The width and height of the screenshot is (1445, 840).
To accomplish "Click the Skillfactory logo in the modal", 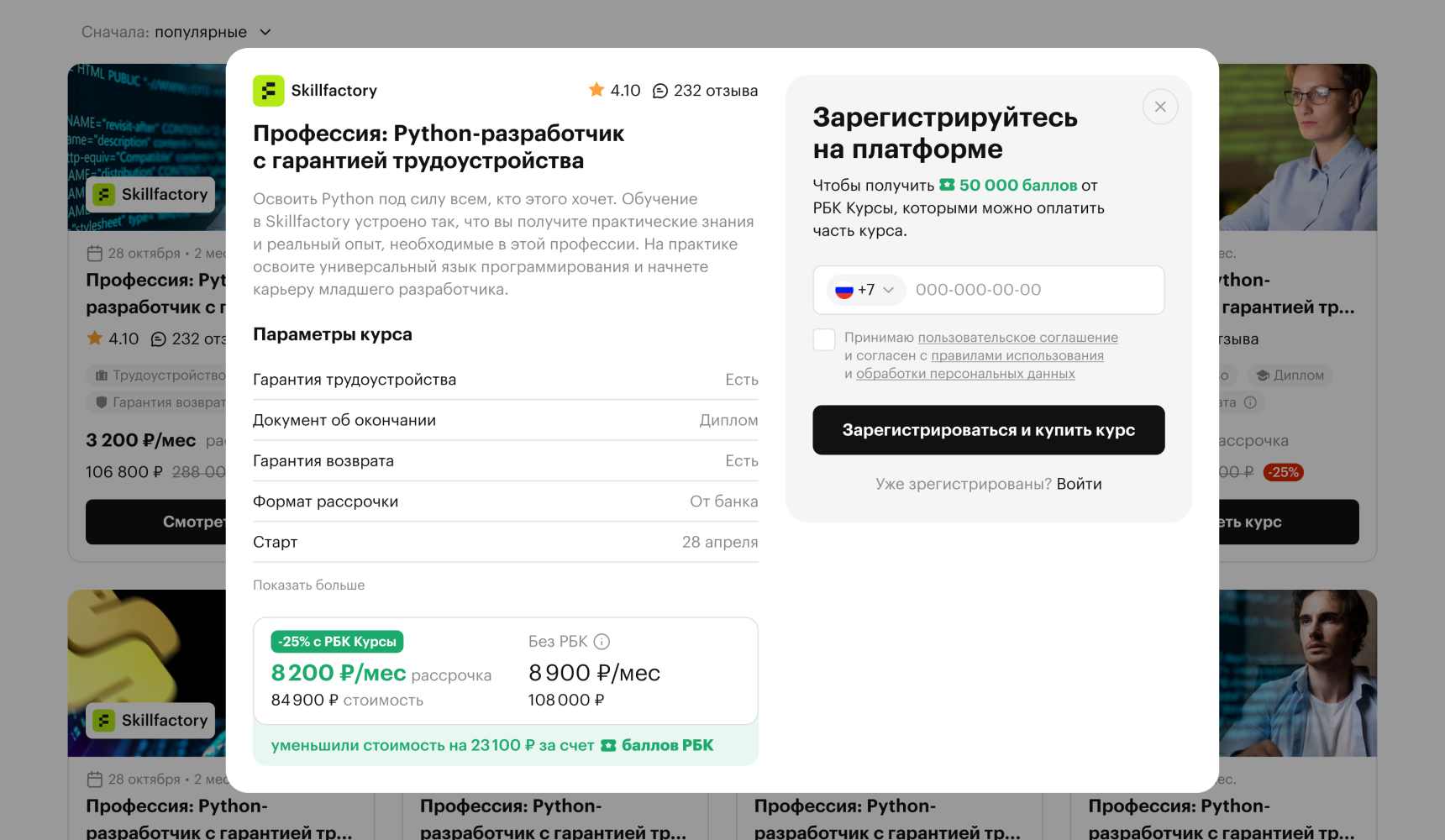I will 269,91.
